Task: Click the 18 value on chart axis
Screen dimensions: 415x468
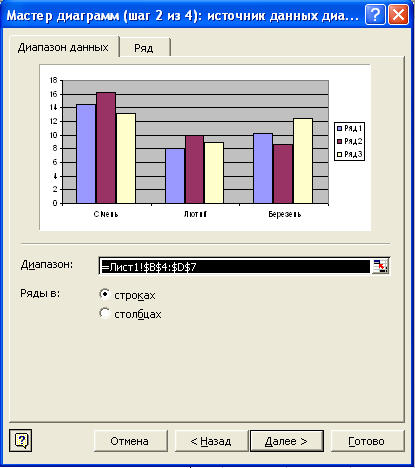Action: point(54,80)
